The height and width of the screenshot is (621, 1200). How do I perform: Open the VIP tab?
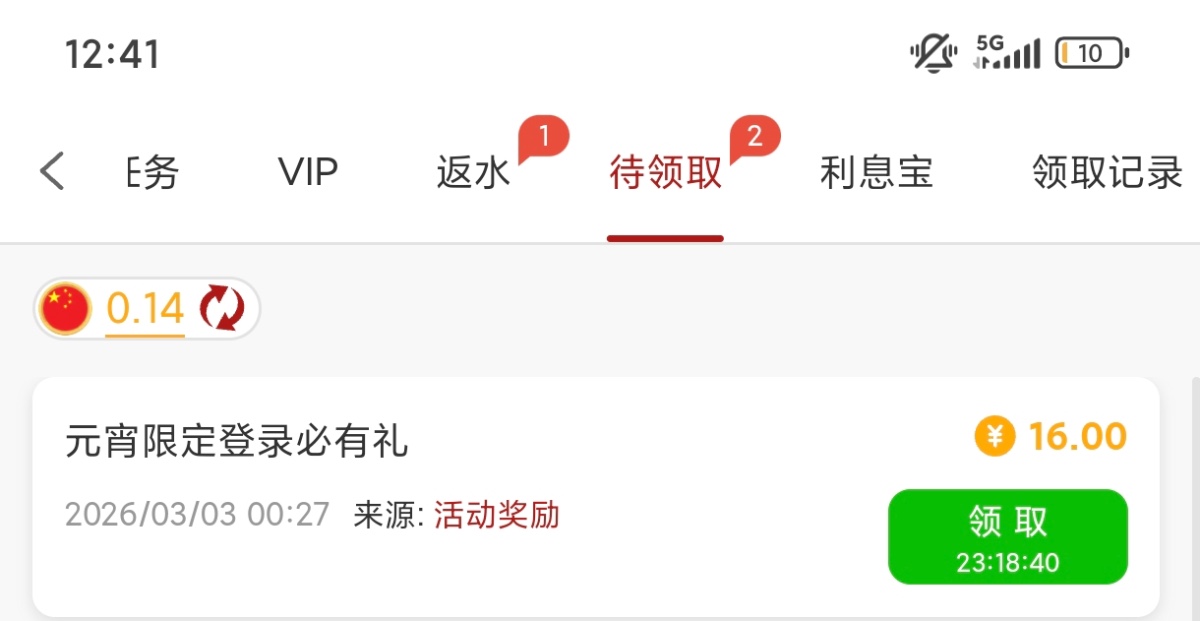(308, 172)
